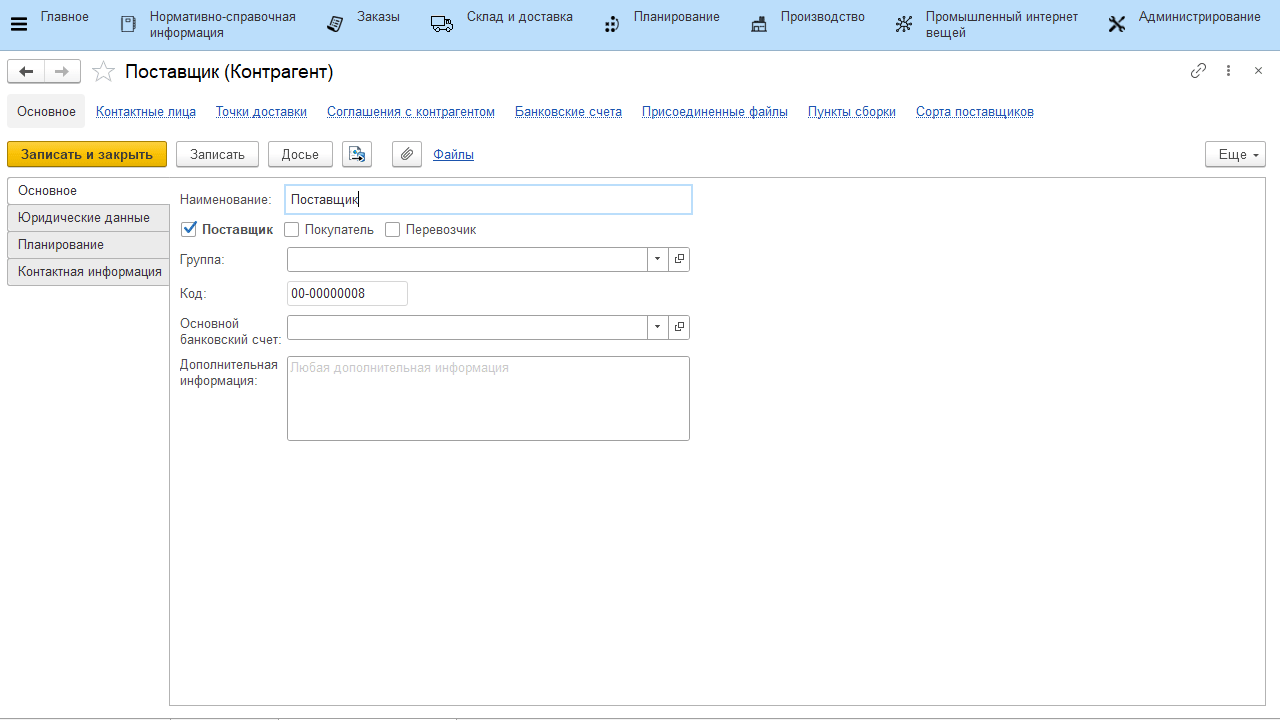Click the paperclip attach file icon
The image size is (1280, 720).
pyautogui.click(x=406, y=154)
